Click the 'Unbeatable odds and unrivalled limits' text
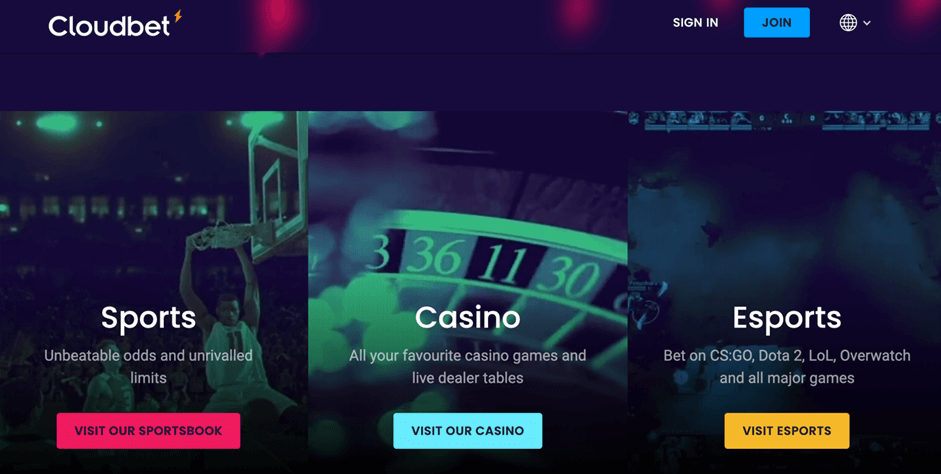Viewport: 941px width, 474px height. pos(148,366)
